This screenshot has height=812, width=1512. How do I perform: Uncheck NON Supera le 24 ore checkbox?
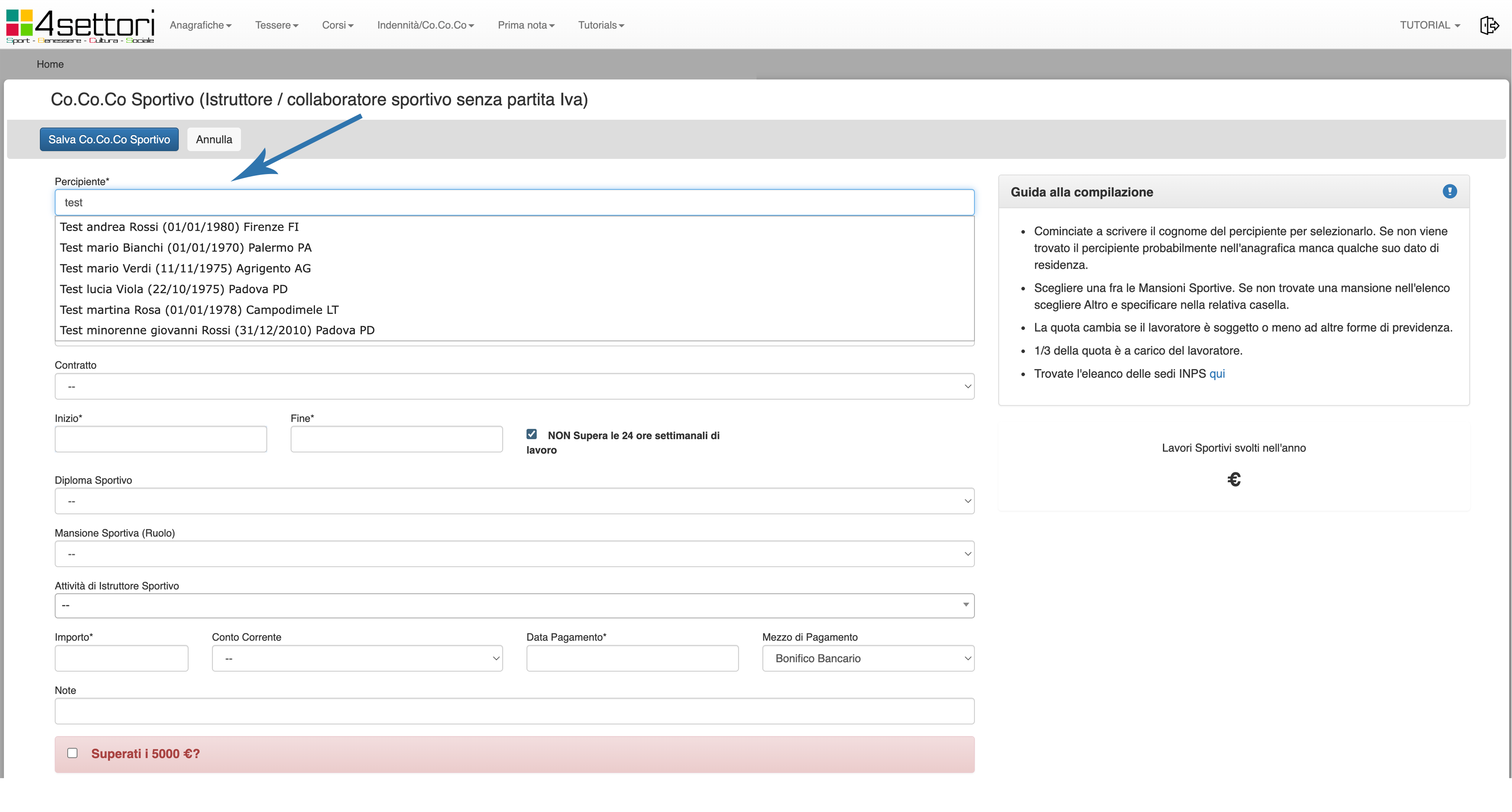coord(532,434)
